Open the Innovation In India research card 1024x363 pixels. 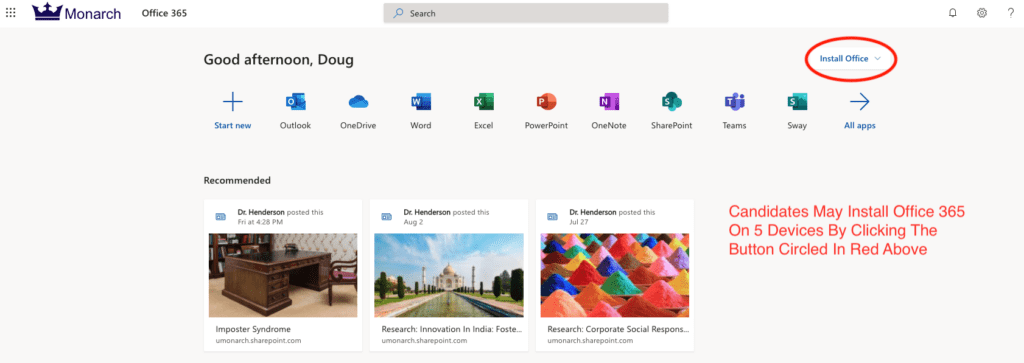point(449,276)
